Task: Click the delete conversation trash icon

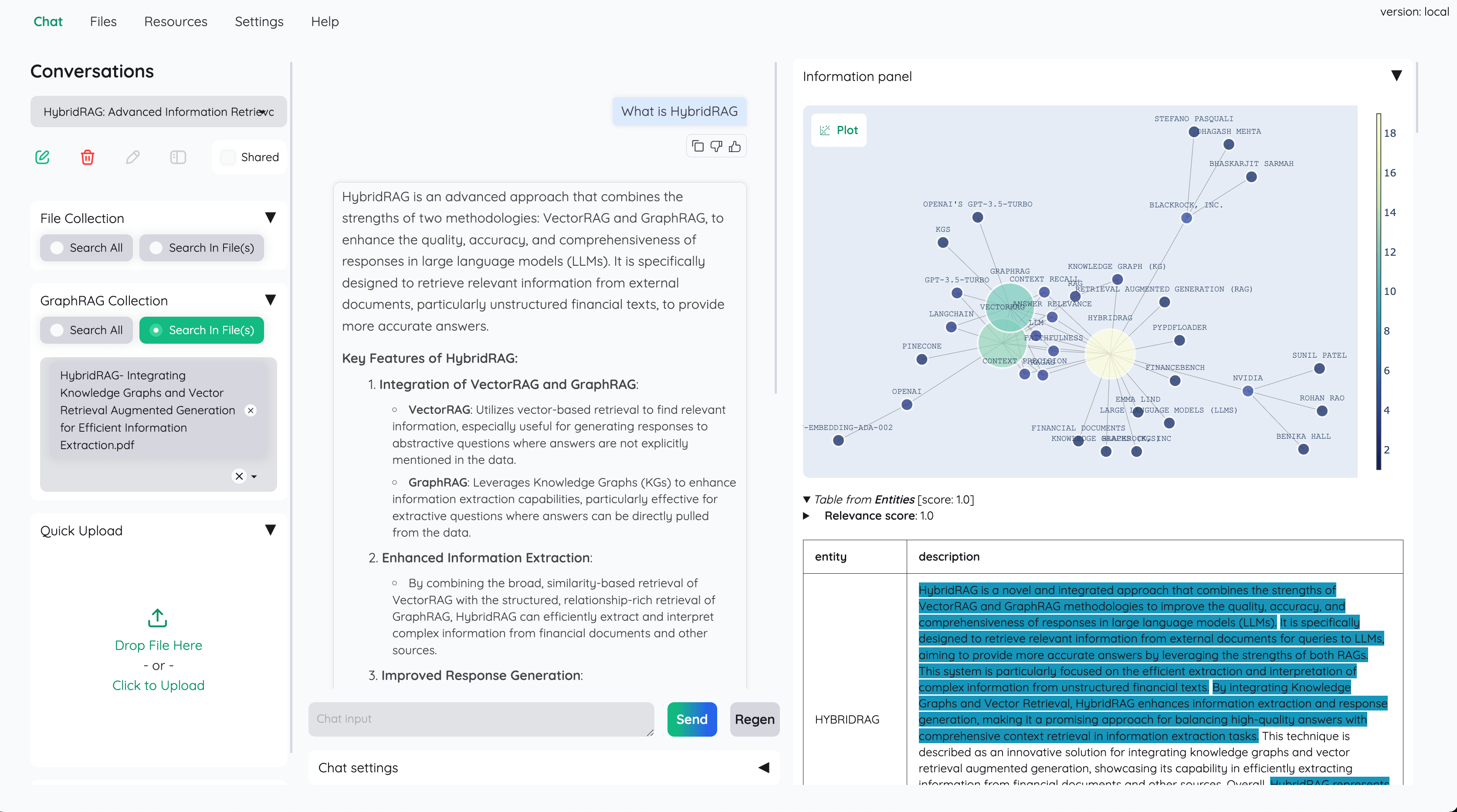Action: (x=87, y=156)
